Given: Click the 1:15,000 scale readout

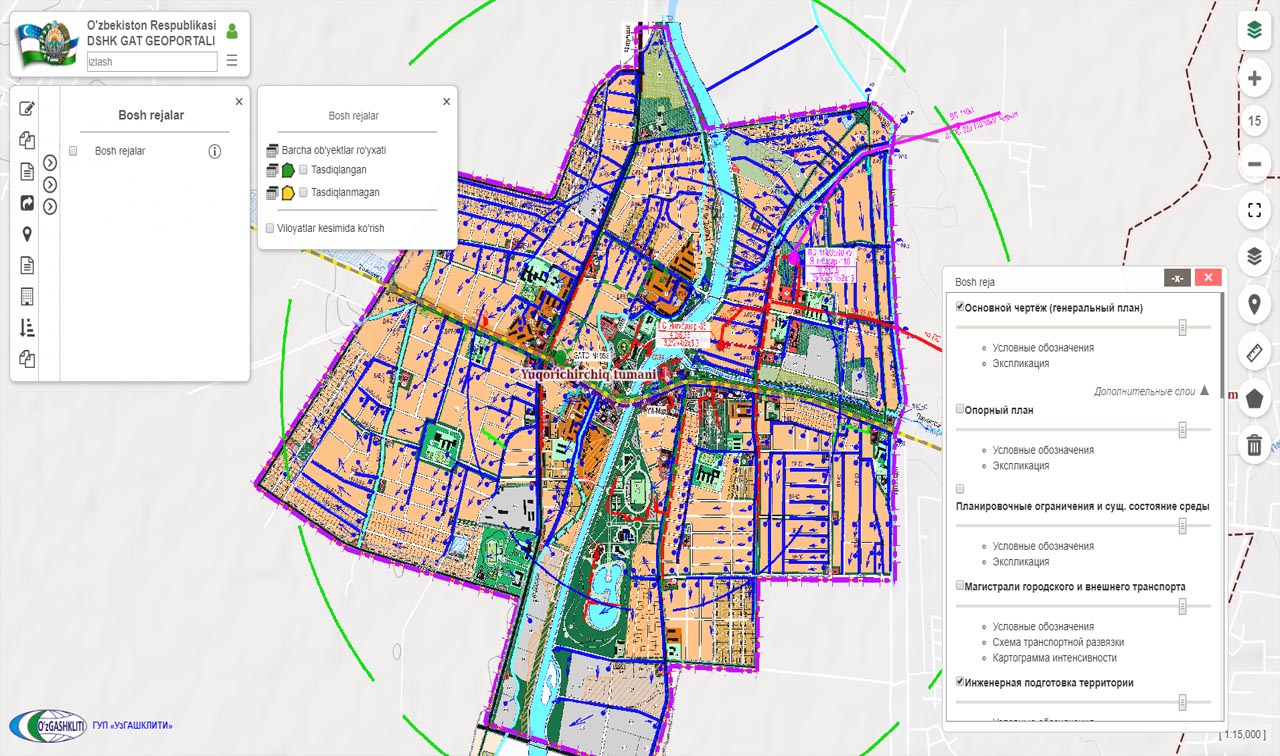Looking at the screenshot, I should point(1244,735).
